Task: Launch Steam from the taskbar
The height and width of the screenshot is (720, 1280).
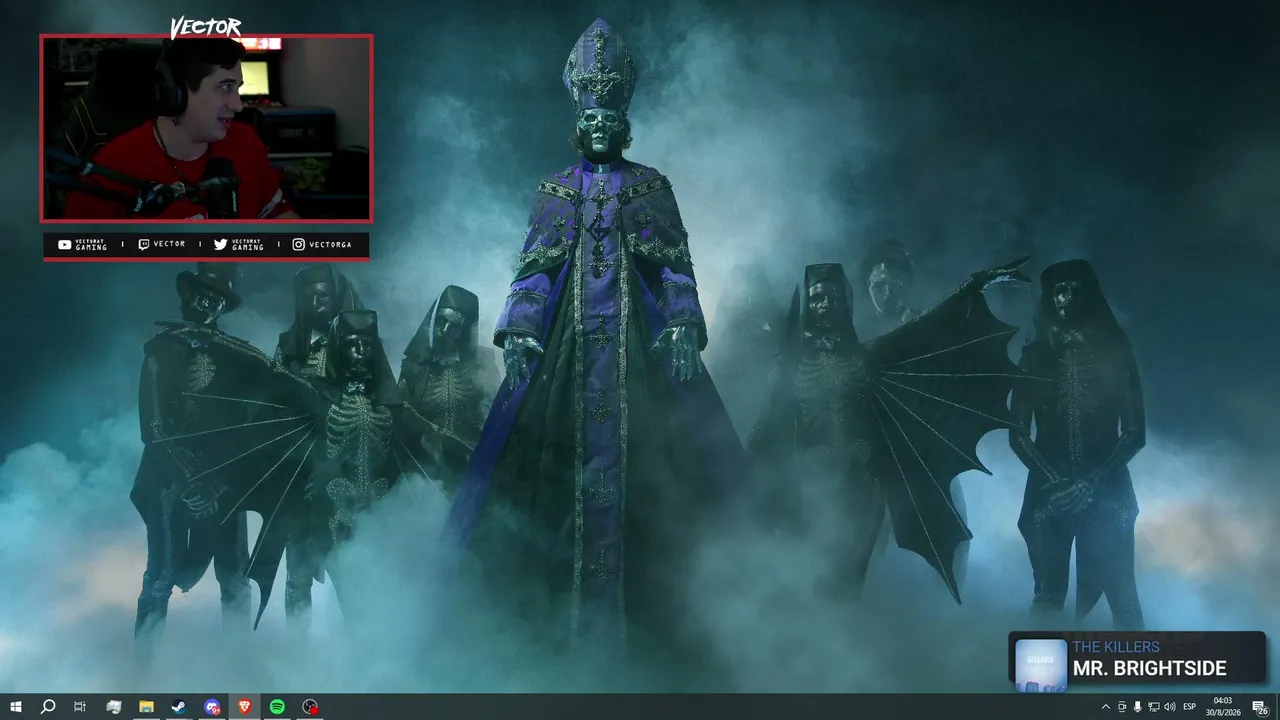Action: tap(179, 707)
